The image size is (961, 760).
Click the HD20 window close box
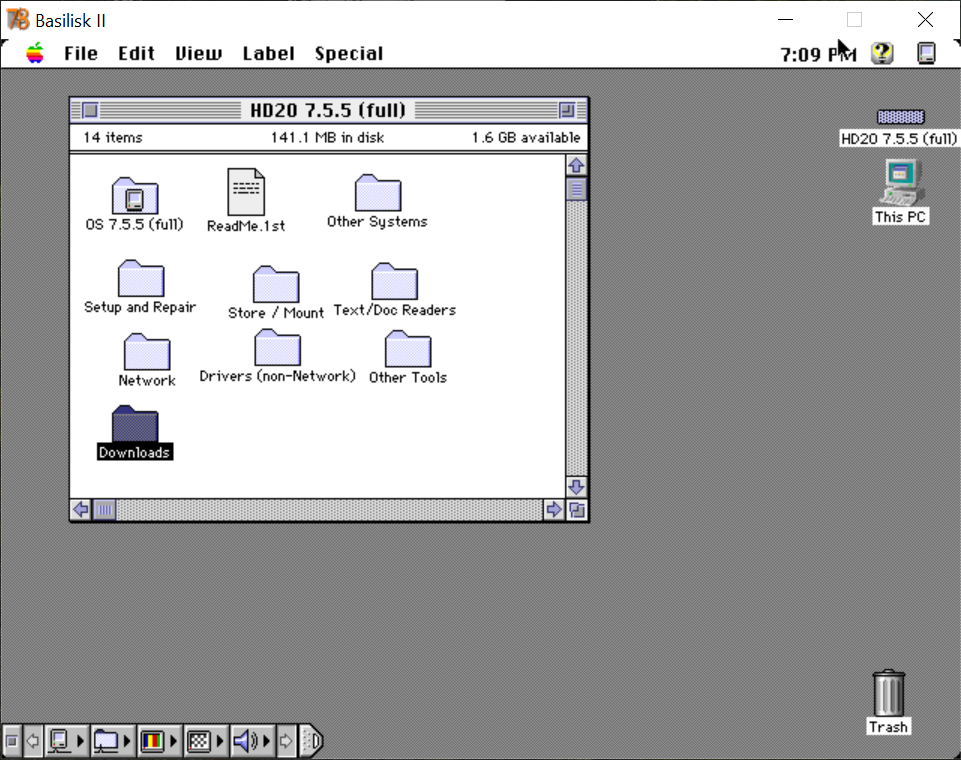[x=90, y=110]
